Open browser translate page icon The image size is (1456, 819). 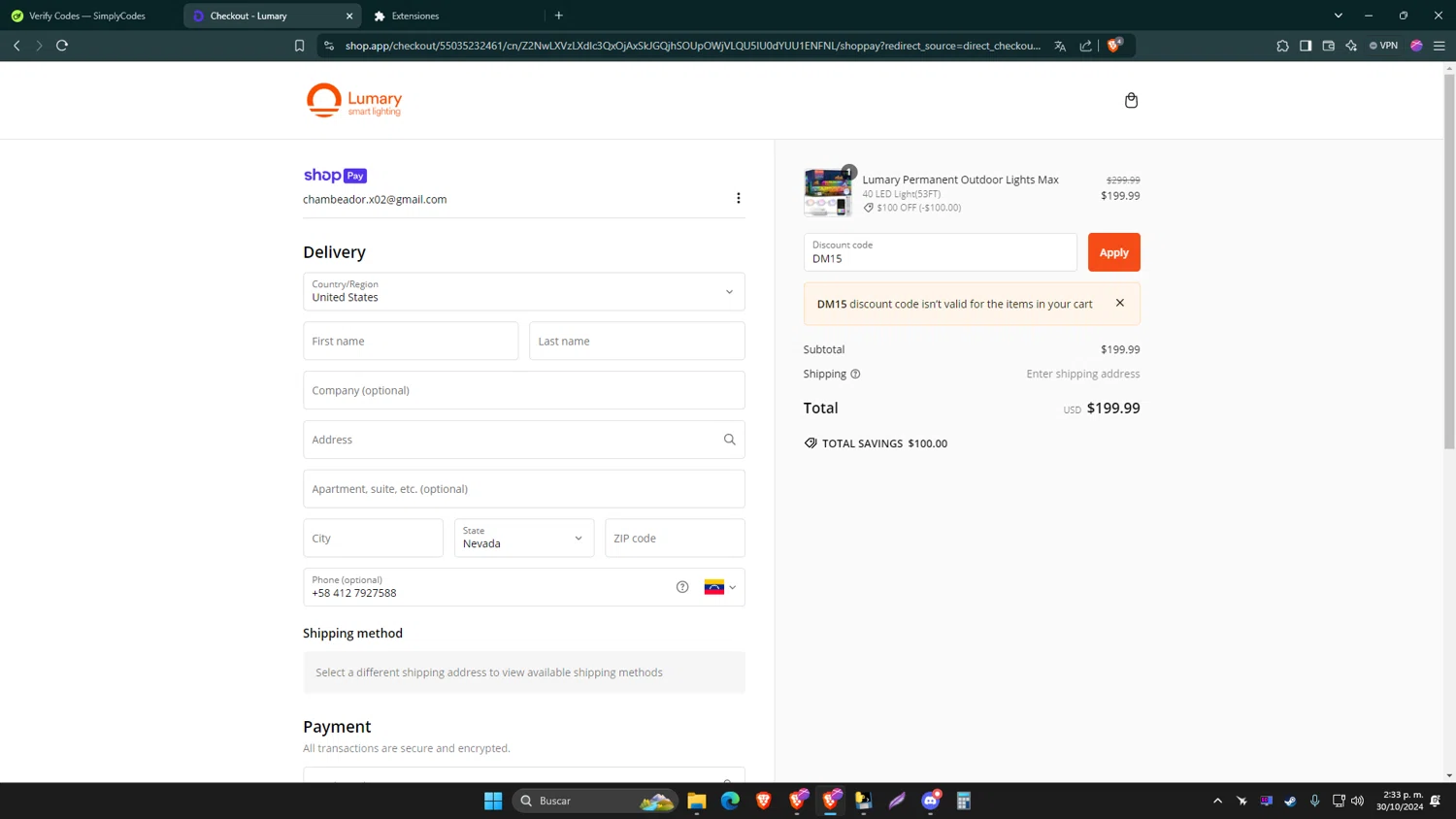coord(1060,46)
